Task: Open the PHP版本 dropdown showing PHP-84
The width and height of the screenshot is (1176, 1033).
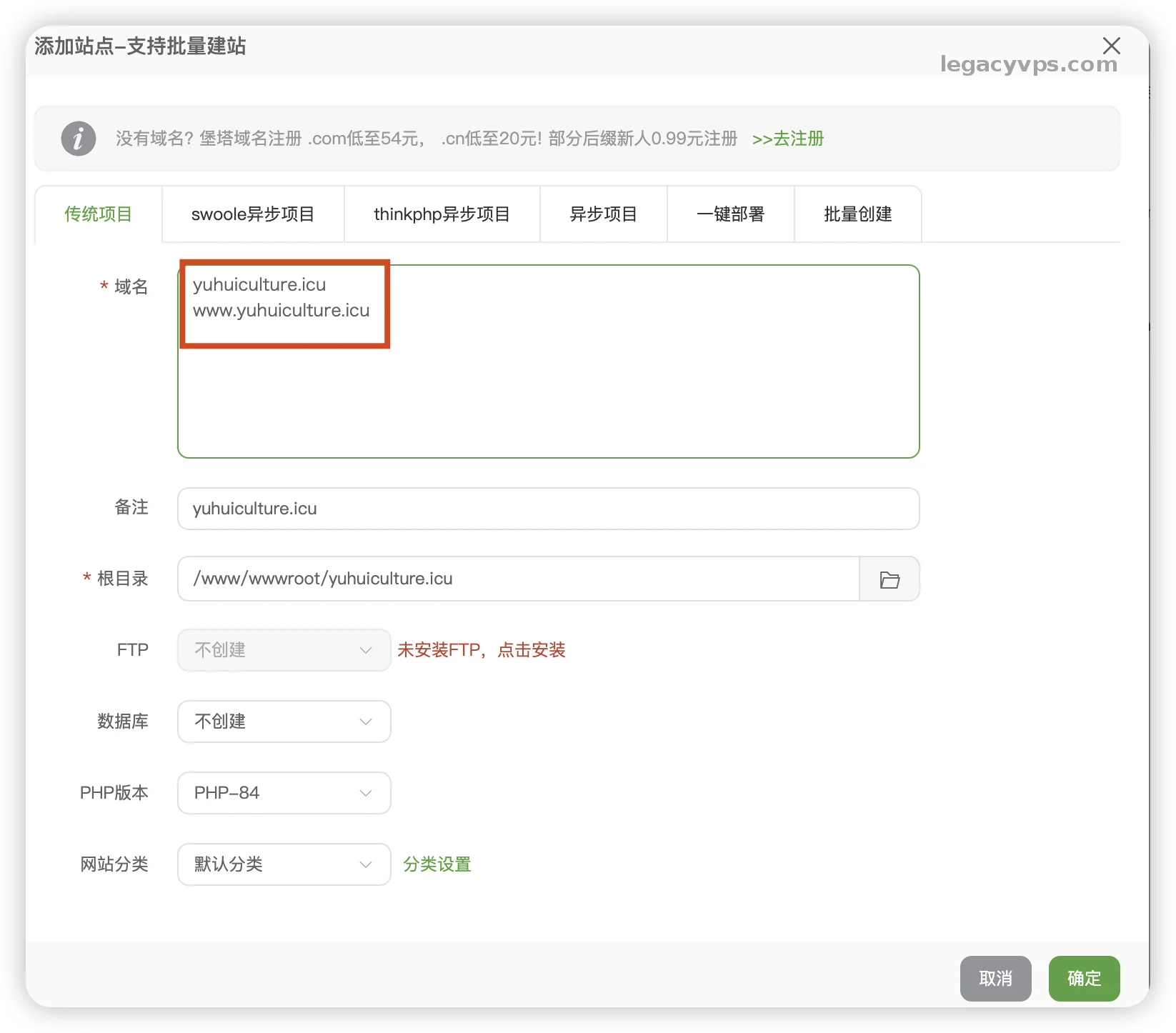Action: coord(284,793)
